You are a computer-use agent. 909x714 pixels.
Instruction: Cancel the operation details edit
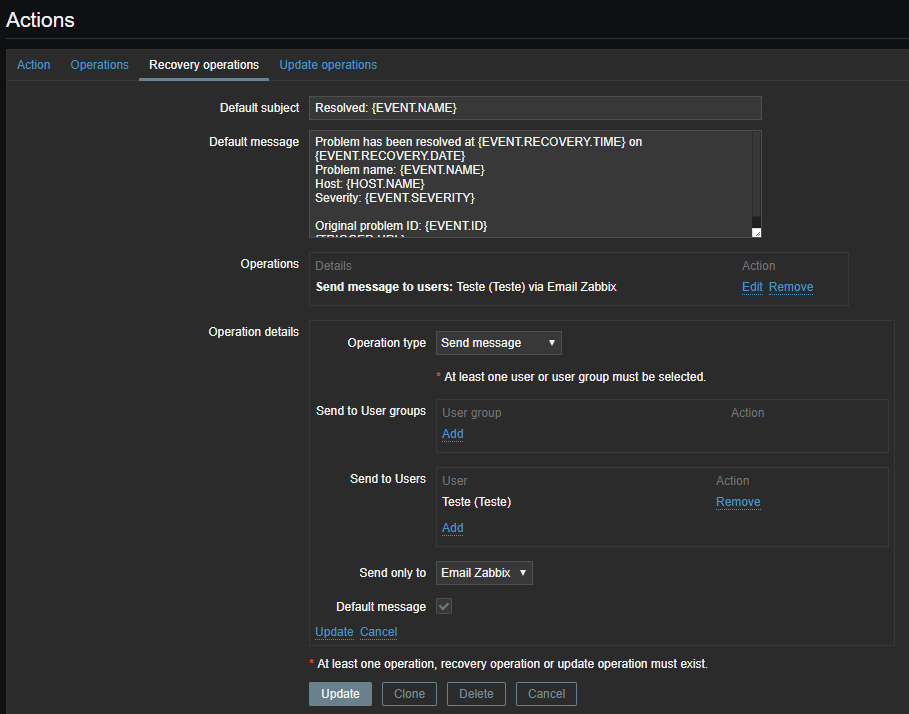(378, 632)
